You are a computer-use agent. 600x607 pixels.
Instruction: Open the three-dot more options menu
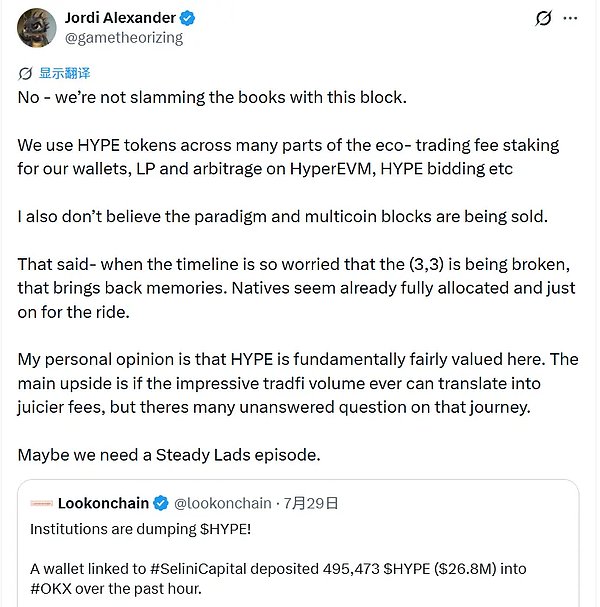(x=570, y=18)
